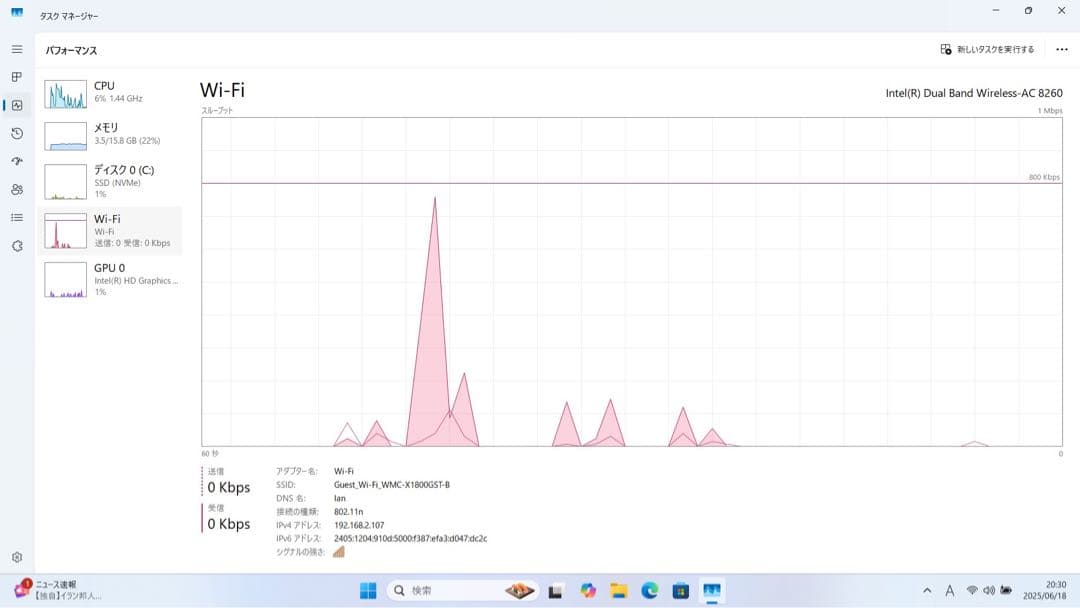Select ディスク 0 (C:) entry

tap(110, 181)
